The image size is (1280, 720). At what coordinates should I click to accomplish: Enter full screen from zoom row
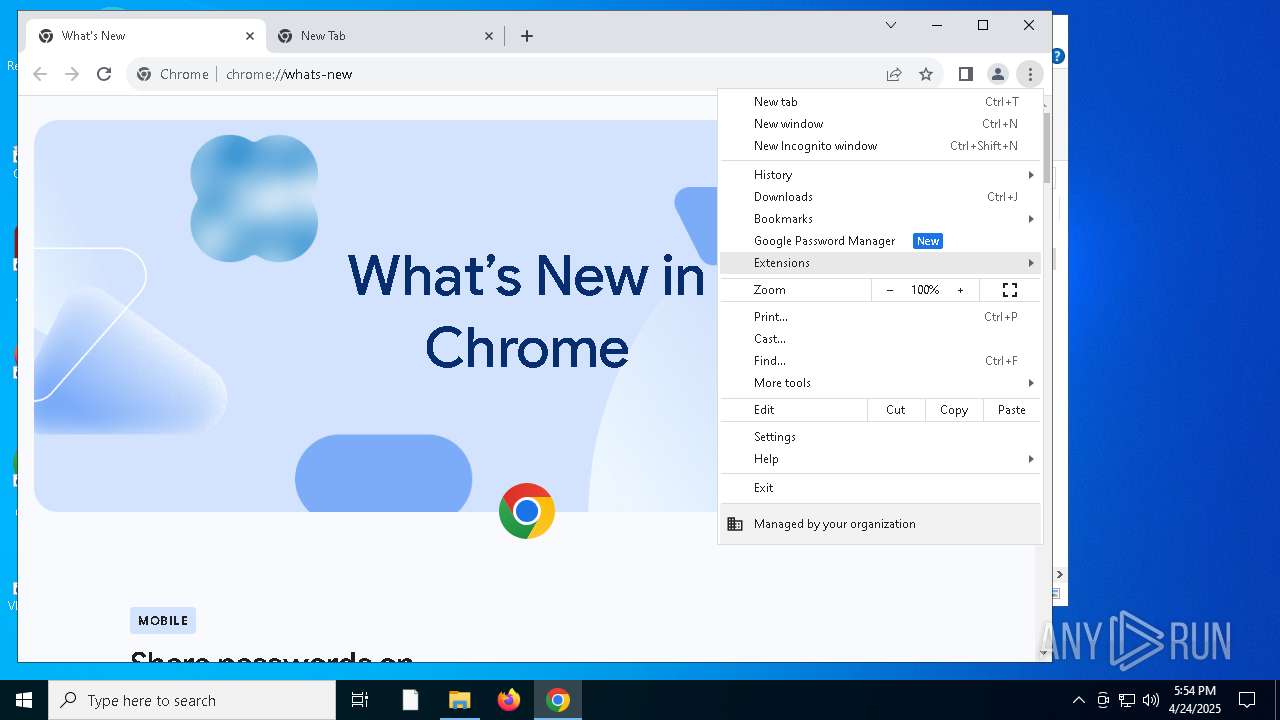1010,290
